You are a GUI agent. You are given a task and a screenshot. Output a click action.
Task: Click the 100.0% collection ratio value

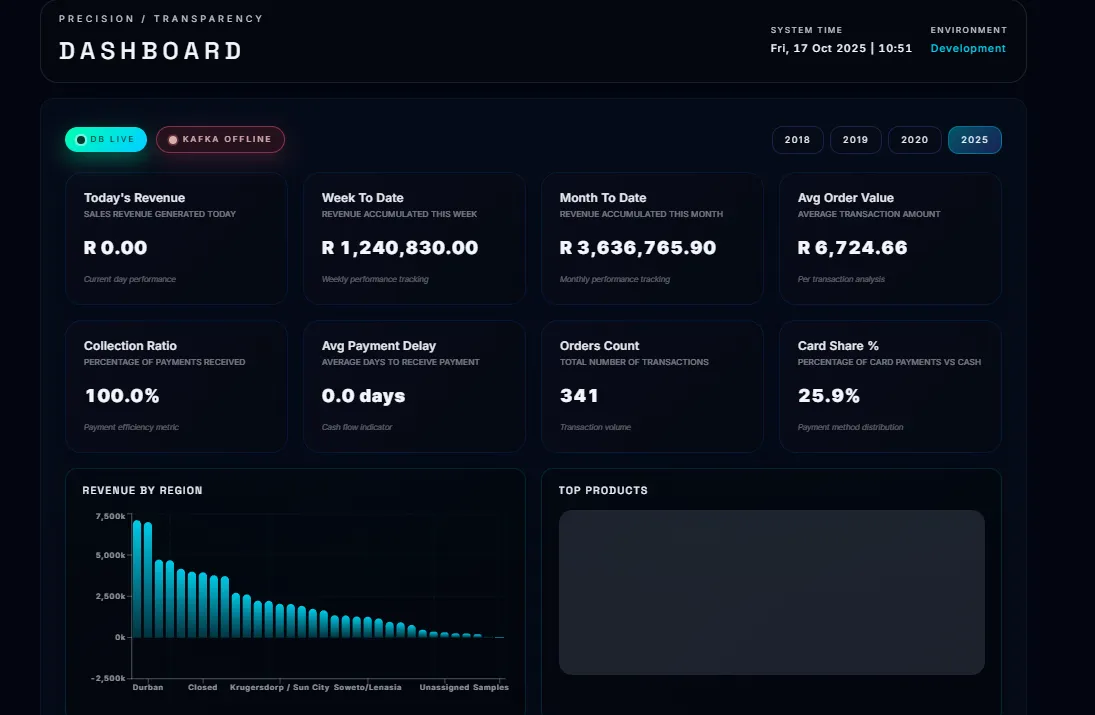point(122,396)
